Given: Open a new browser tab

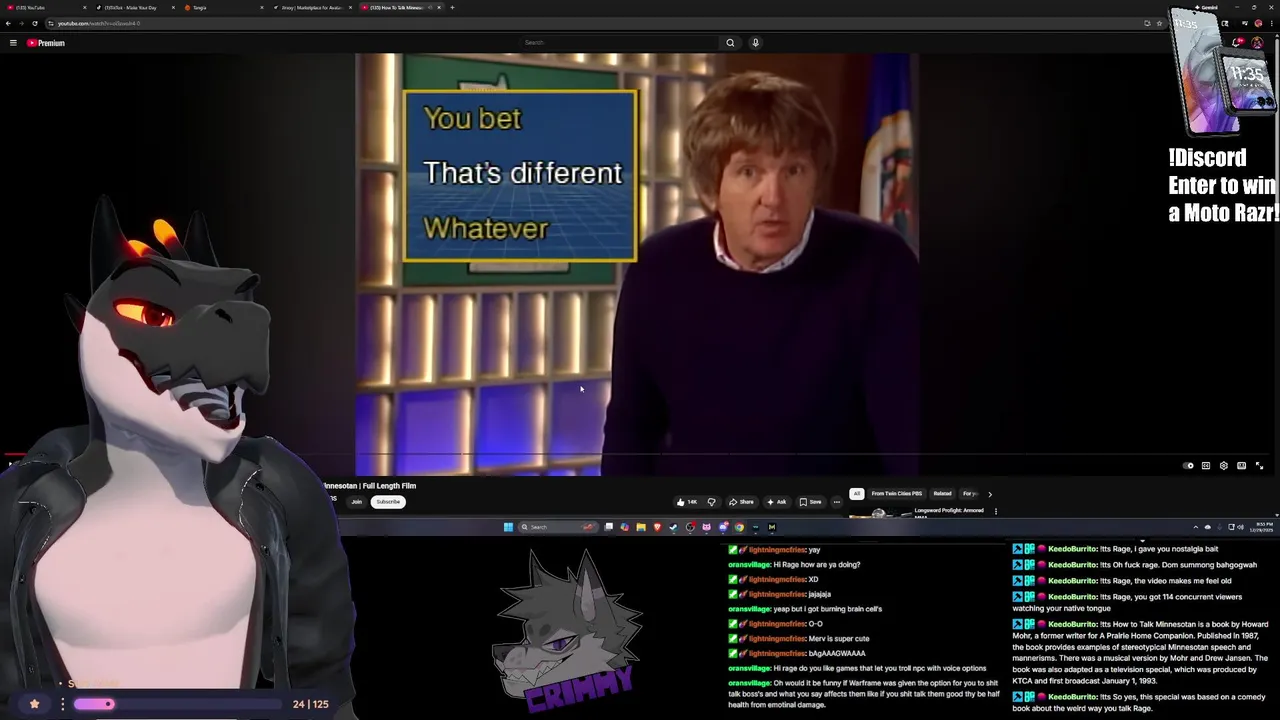Looking at the screenshot, I should point(452,7).
